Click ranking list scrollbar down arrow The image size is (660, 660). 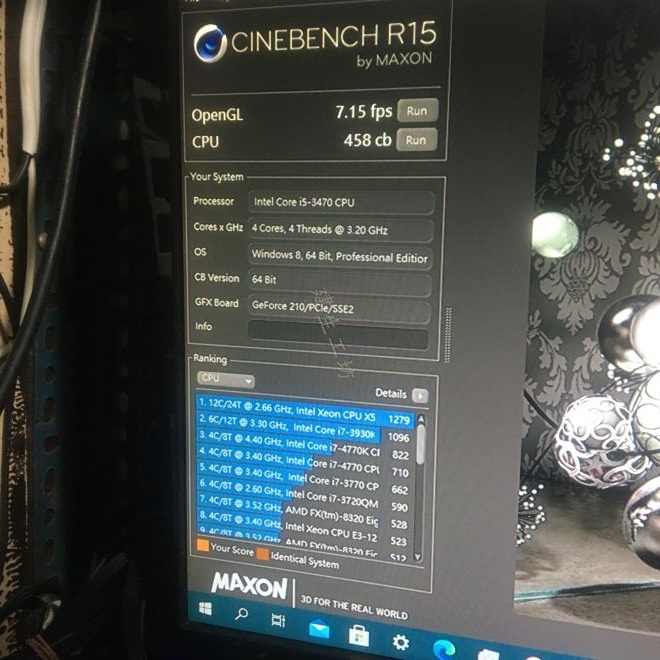(x=417, y=556)
